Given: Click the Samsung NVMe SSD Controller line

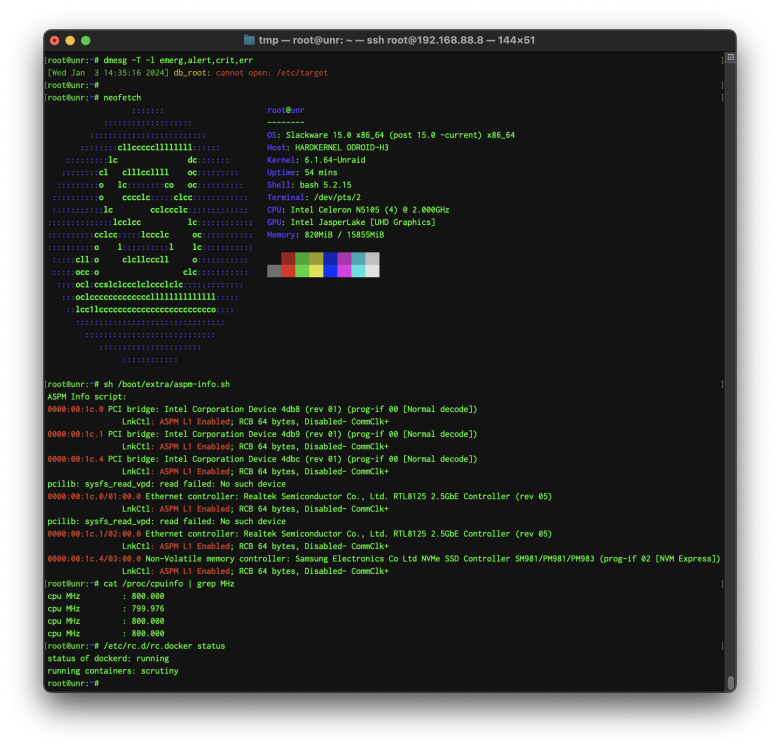Looking at the screenshot, I should pos(384,558).
